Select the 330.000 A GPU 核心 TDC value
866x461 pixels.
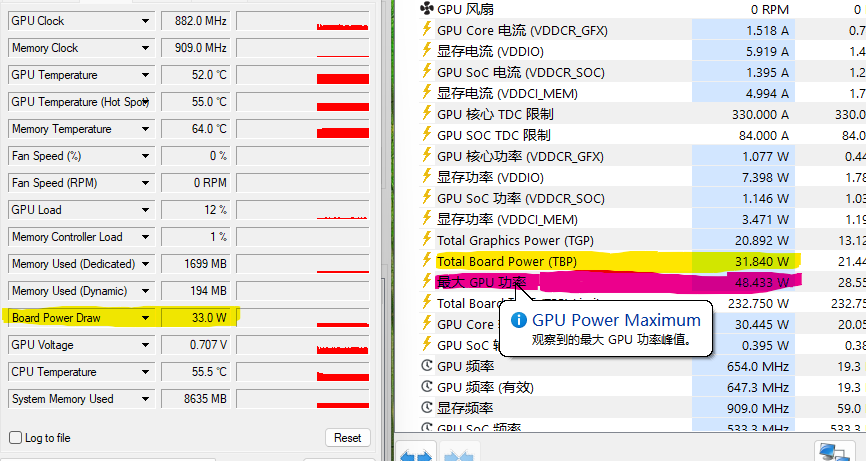tap(760, 114)
